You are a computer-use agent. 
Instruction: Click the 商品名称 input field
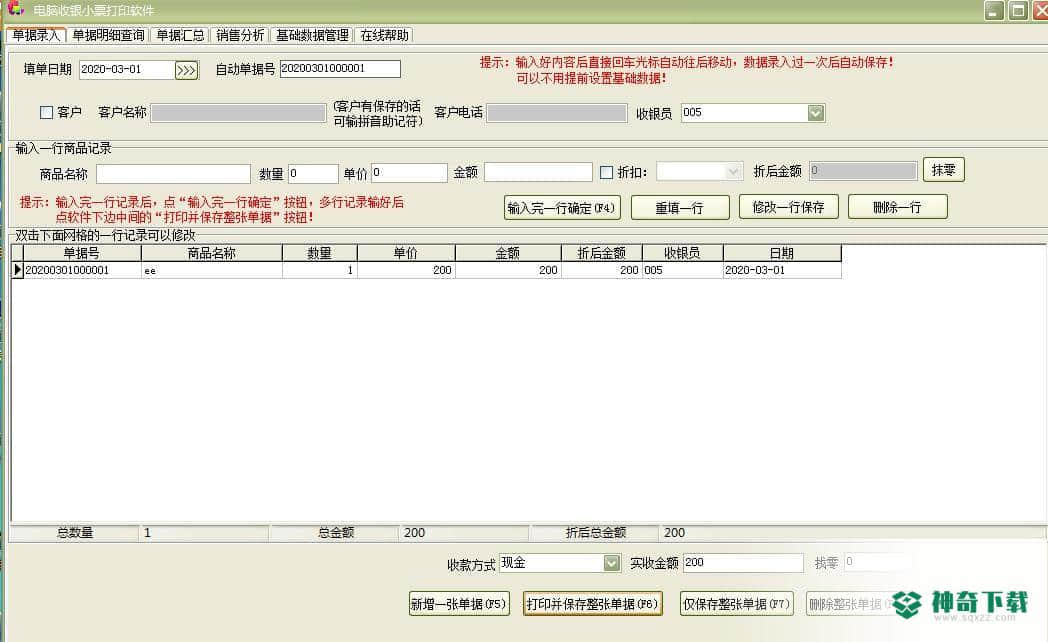tap(173, 174)
